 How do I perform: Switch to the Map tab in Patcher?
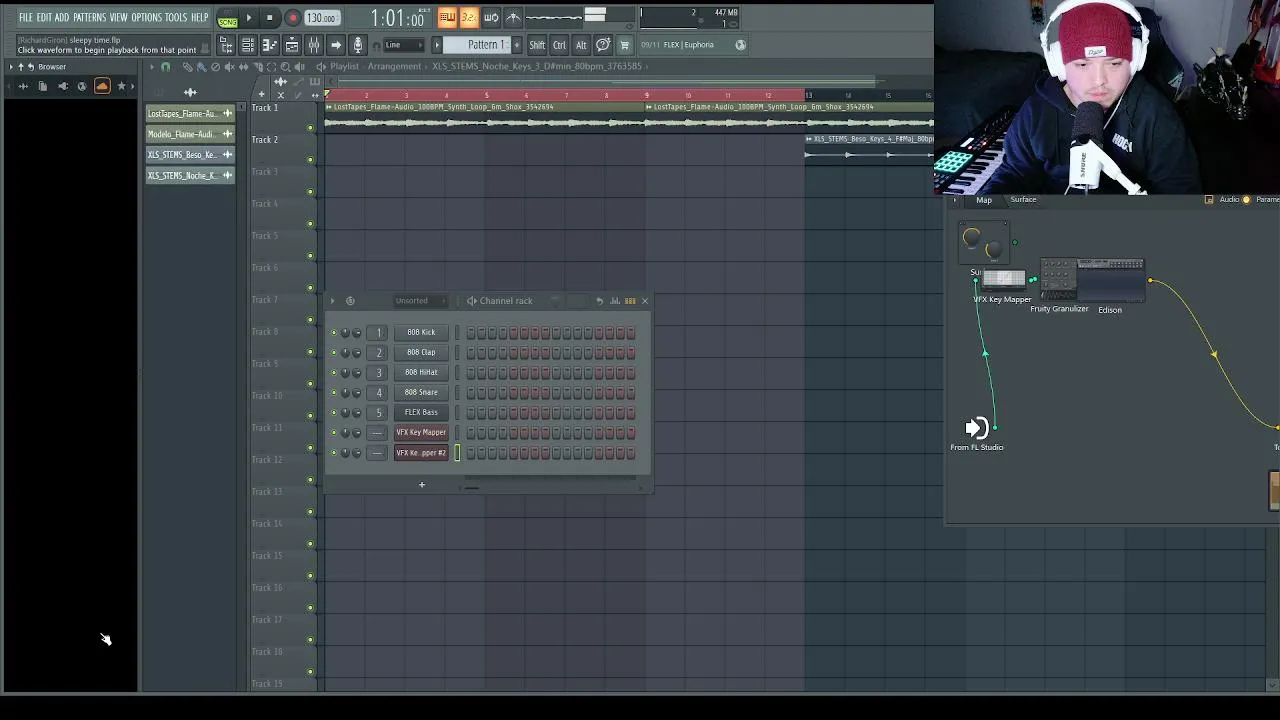click(984, 201)
